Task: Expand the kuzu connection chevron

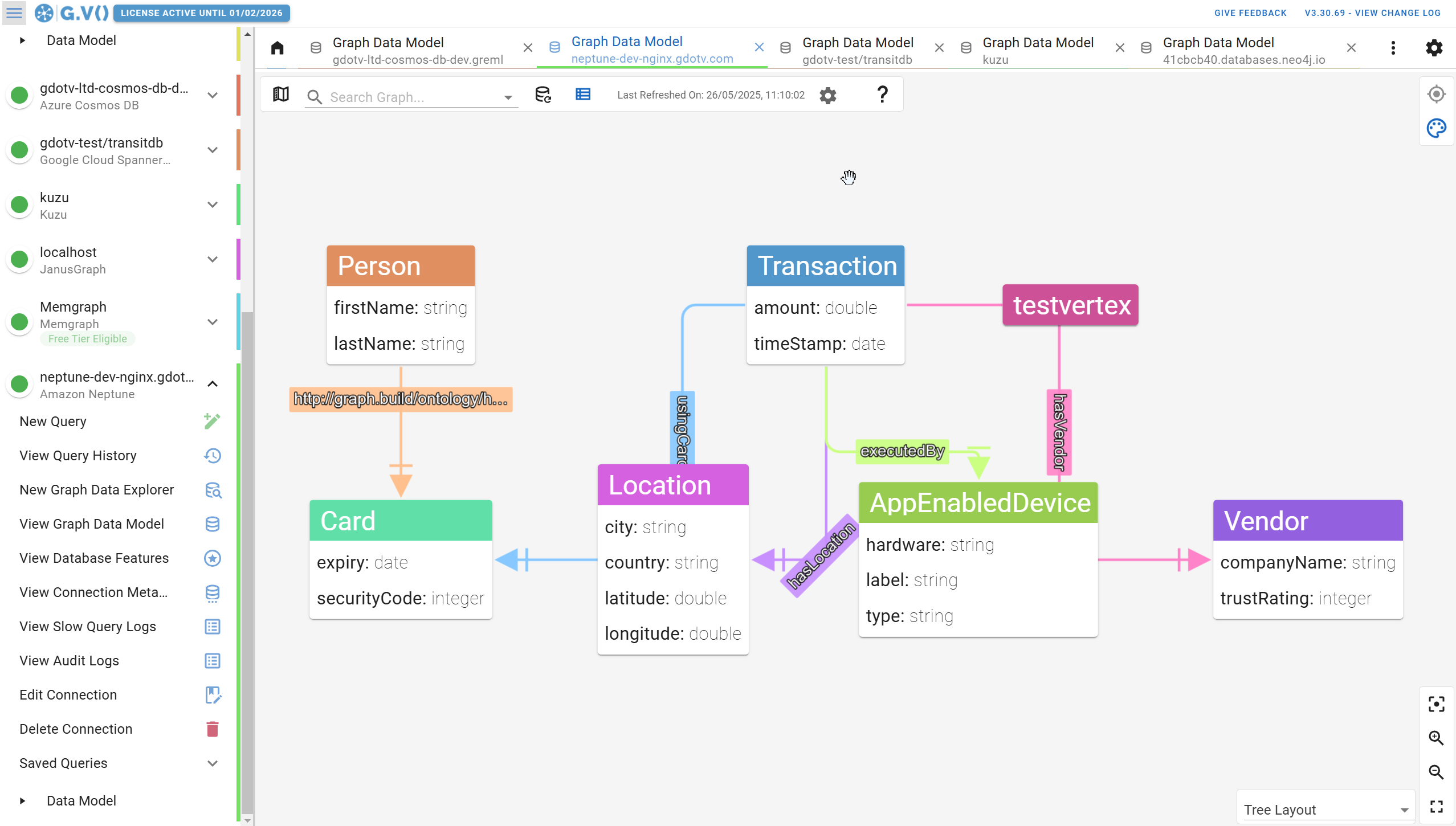Action: [x=213, y=205]
